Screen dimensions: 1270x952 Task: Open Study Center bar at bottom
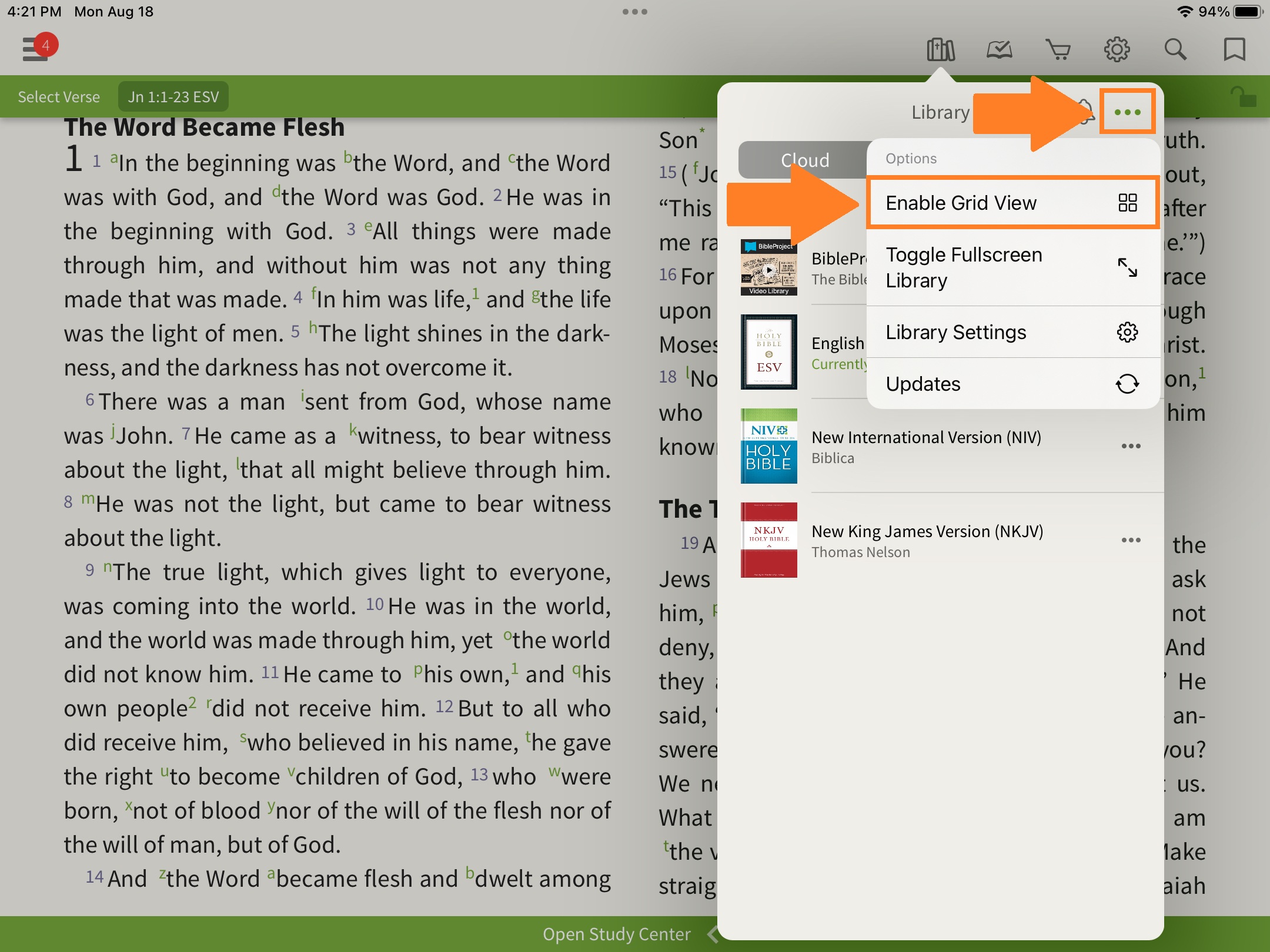tap(617, 934)
